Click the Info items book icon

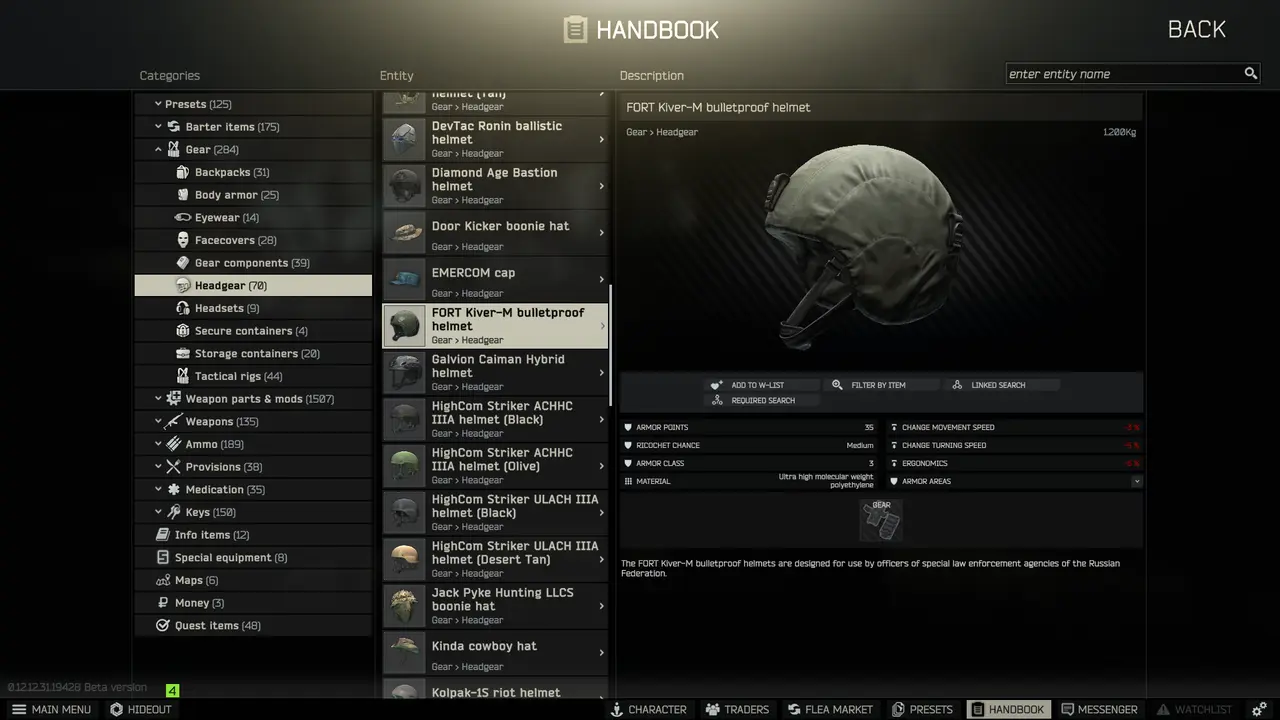click(163, 535)
